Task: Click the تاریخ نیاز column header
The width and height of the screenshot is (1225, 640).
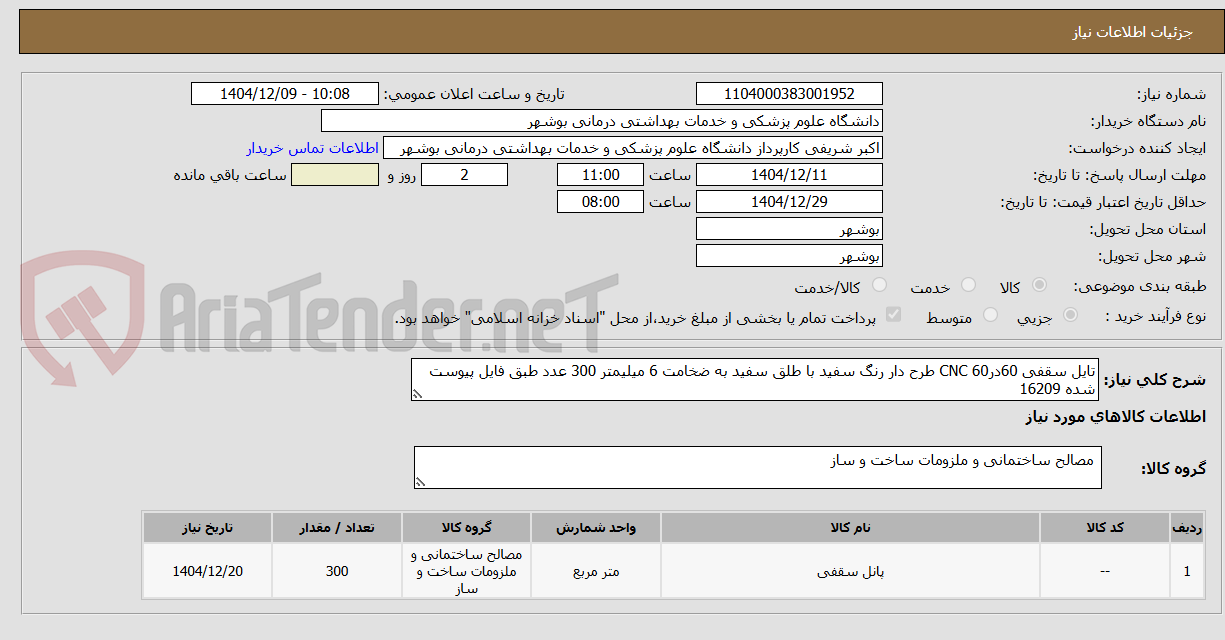Action: tap(208, 527)
